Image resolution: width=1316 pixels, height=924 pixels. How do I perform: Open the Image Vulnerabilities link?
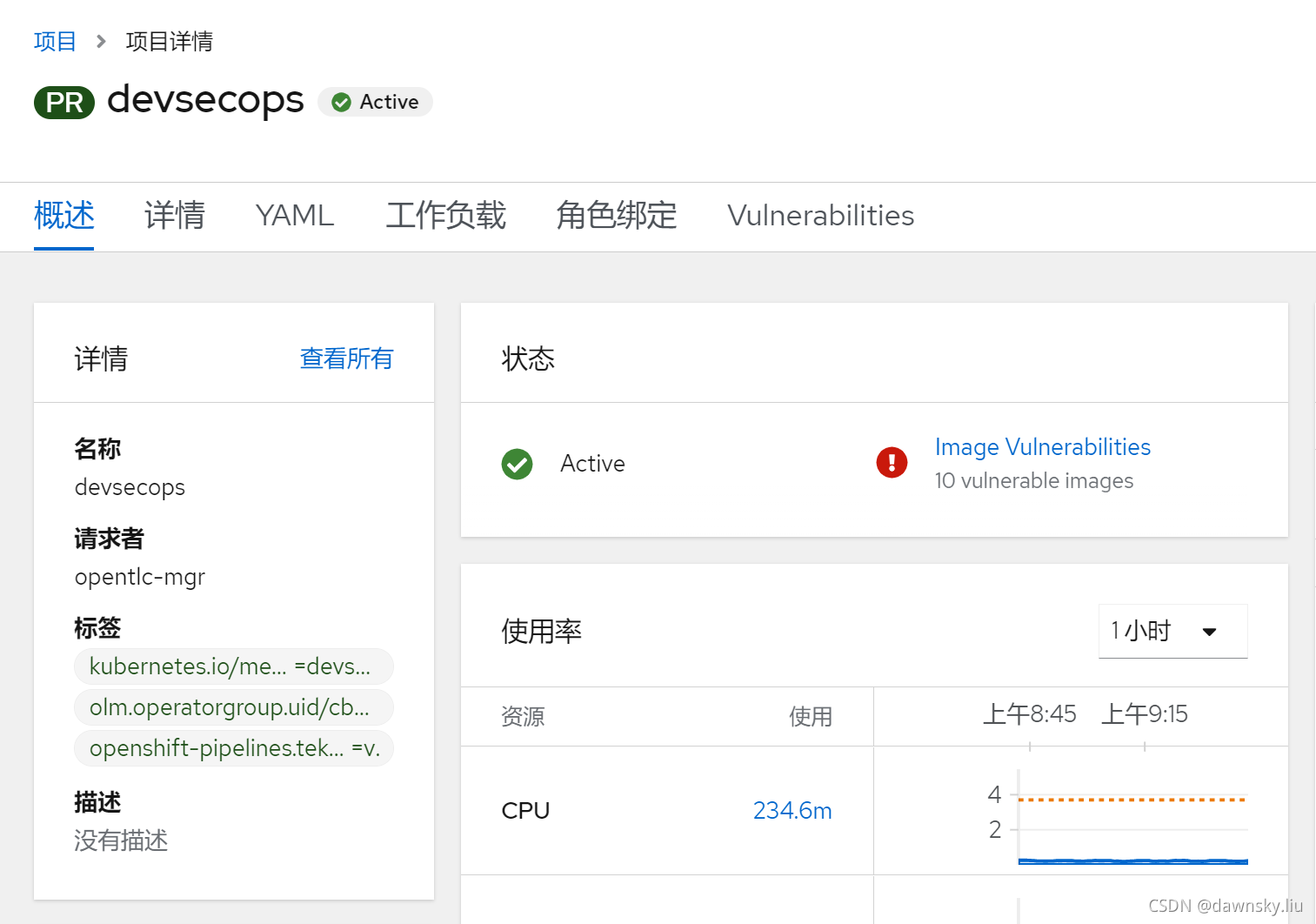[x=1043, y=447]
